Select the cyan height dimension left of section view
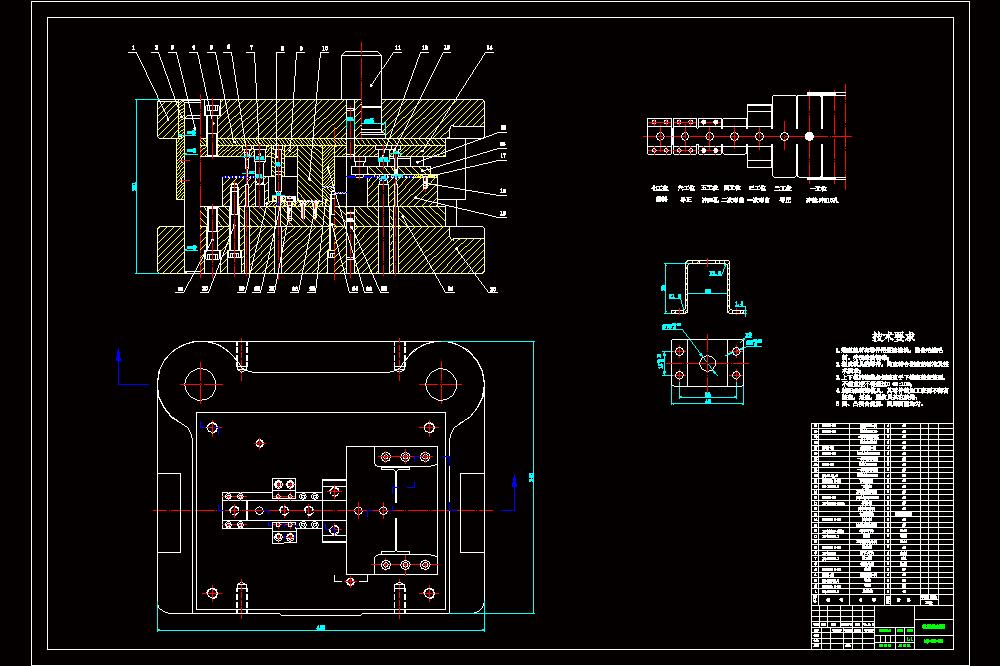Viewport: 1000px width, 666px height. click(135, 186)
